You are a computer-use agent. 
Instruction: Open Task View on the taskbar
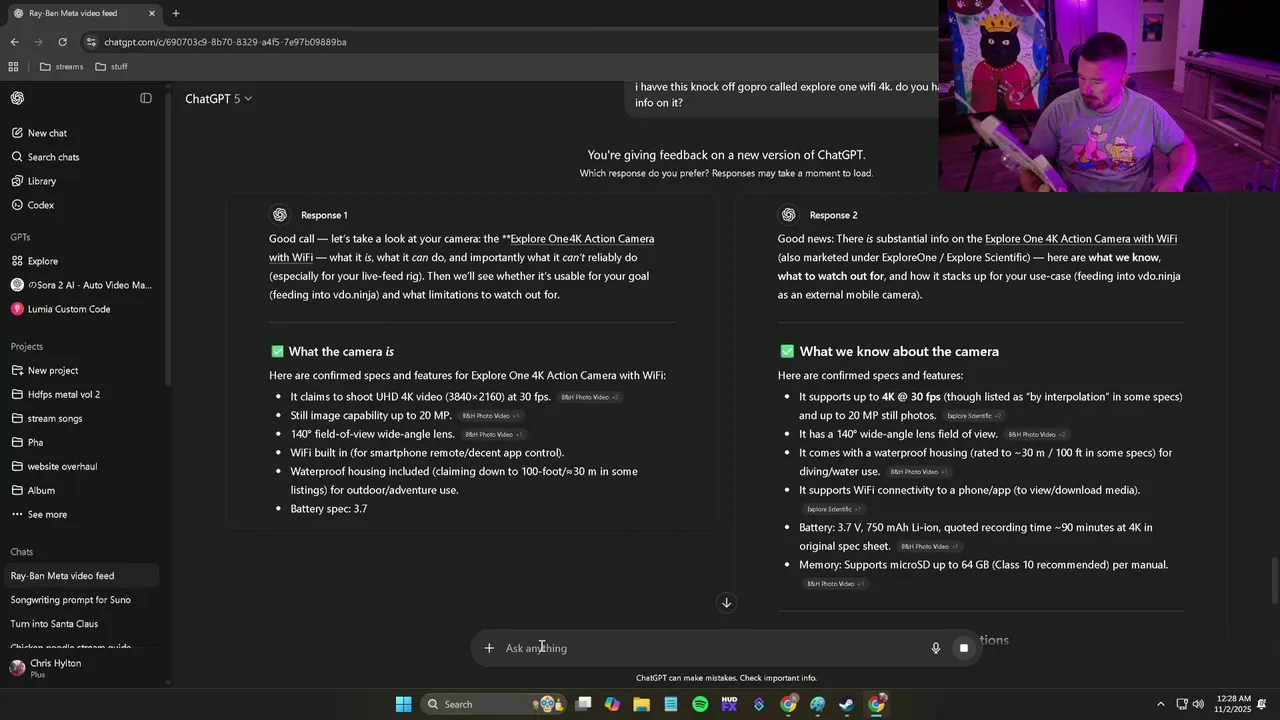tap(584, 704)
